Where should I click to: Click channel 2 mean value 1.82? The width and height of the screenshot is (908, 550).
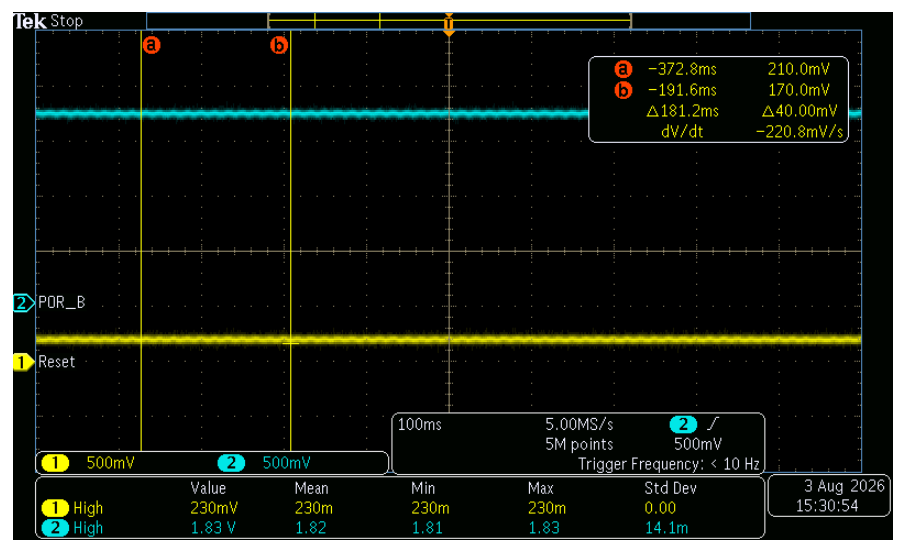pyautogui.click(x=310, y=528)
